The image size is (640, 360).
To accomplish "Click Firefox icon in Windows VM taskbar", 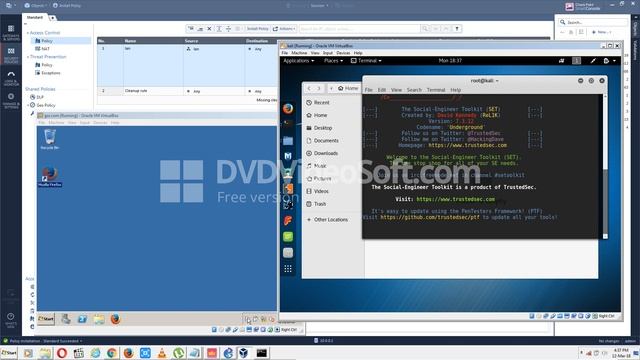I will coord(116,319).
